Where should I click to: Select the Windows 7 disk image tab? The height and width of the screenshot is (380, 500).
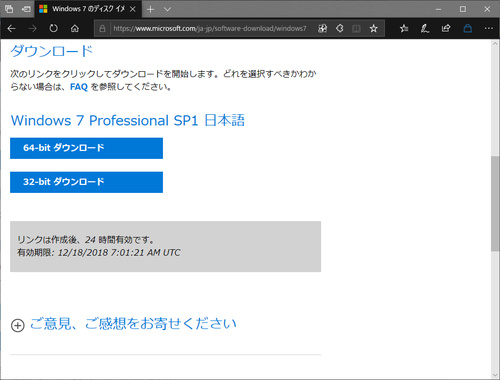[x=87, y=9]
